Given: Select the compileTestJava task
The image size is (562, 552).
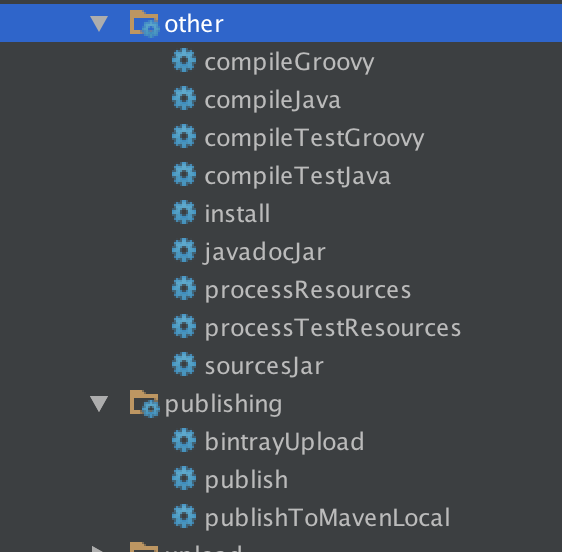Looking at the screenshot, I should pyautogui.click(x=297, y=176).
